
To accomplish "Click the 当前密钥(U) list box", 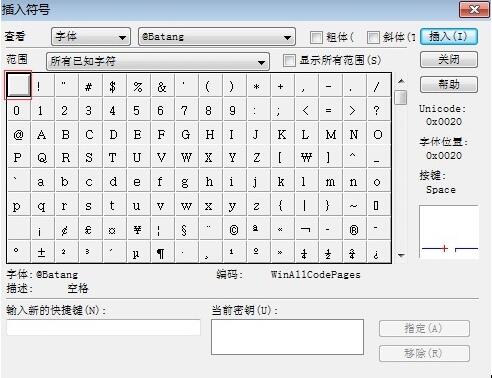I will coord(287,337).
